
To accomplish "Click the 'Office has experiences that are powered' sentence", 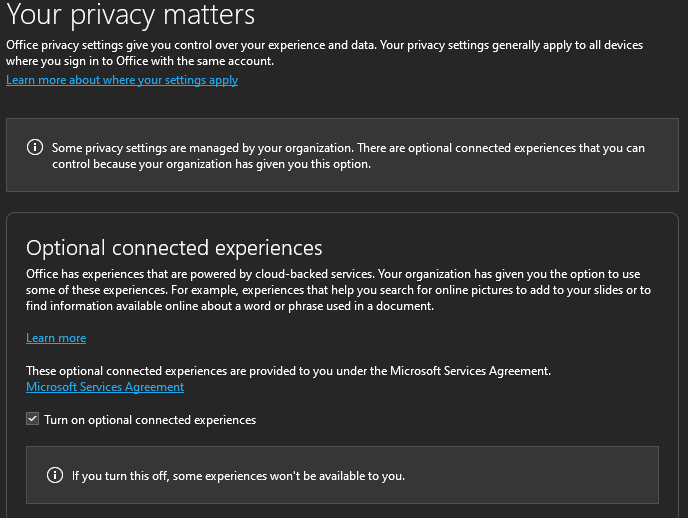I will 200,274.
